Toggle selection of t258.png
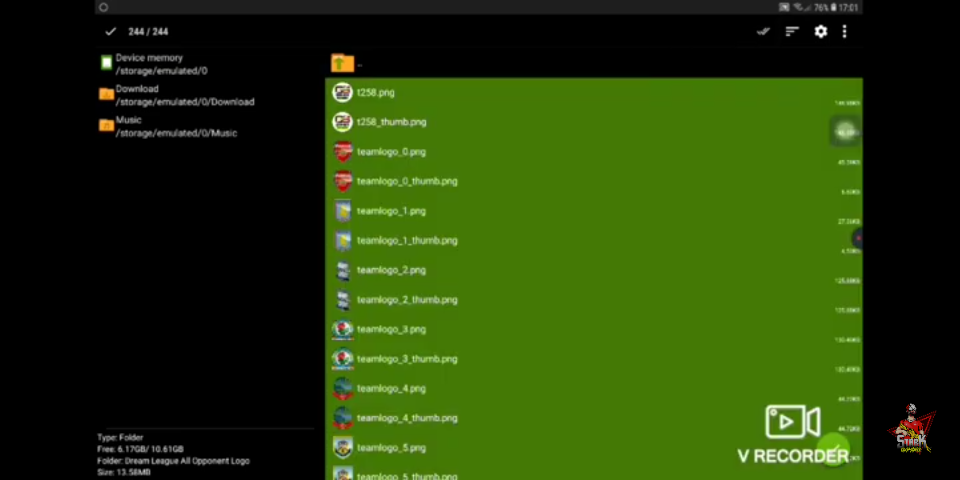 376,92
